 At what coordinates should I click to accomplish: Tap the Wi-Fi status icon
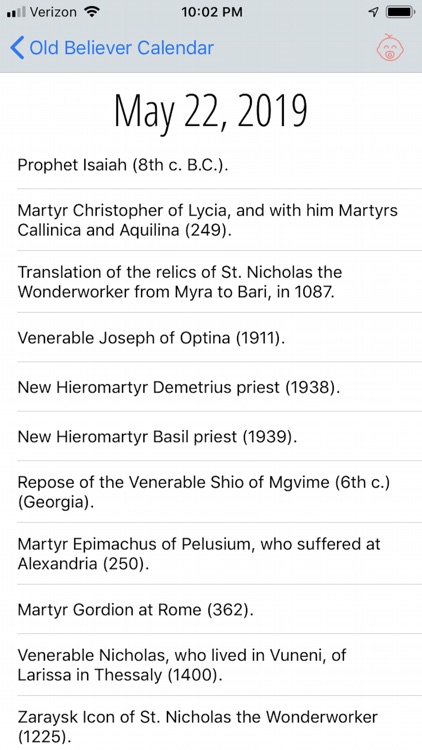[x=91, y=12]
